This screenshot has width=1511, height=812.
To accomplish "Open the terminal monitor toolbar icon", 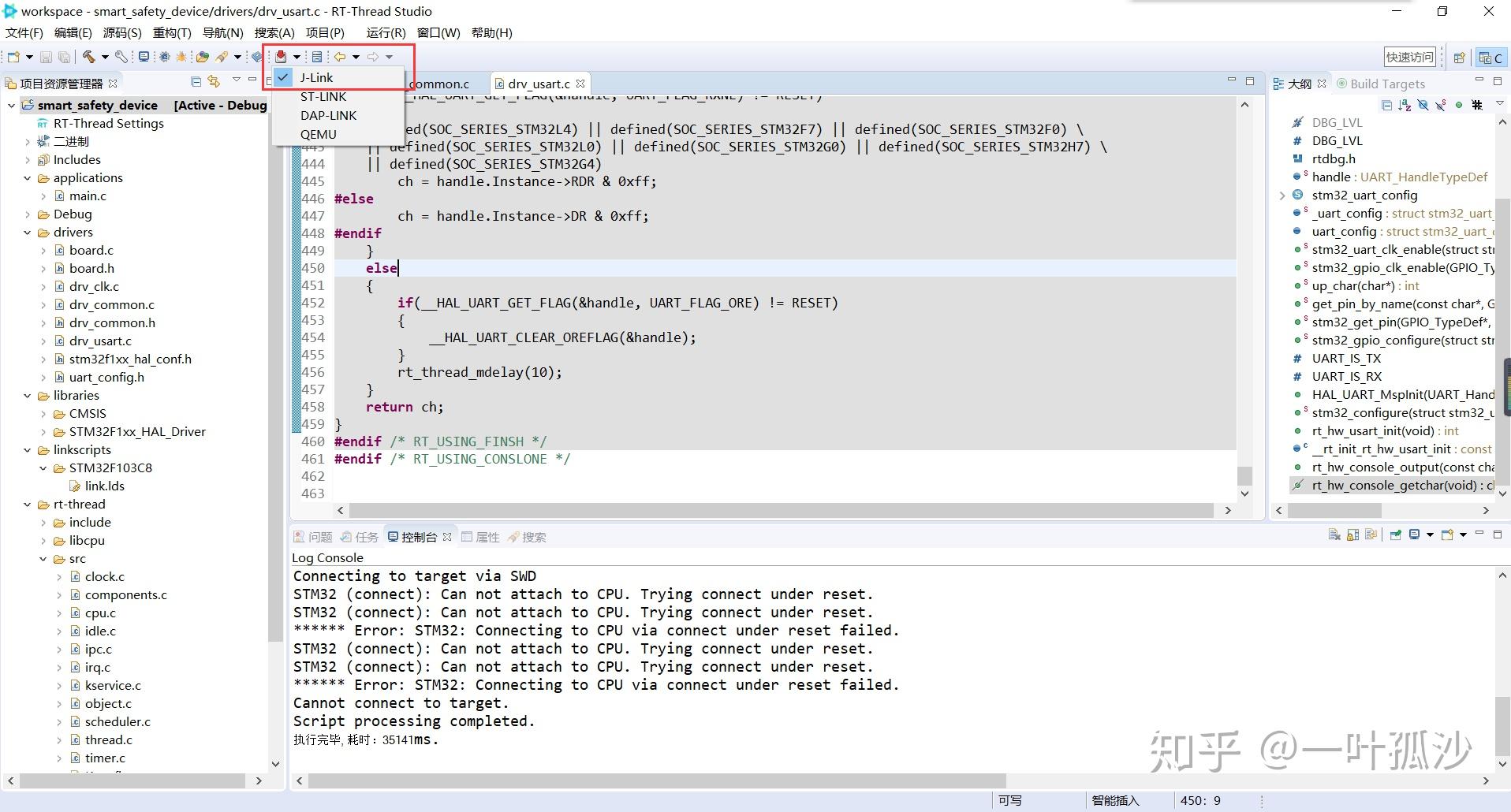I will [144, 57].
